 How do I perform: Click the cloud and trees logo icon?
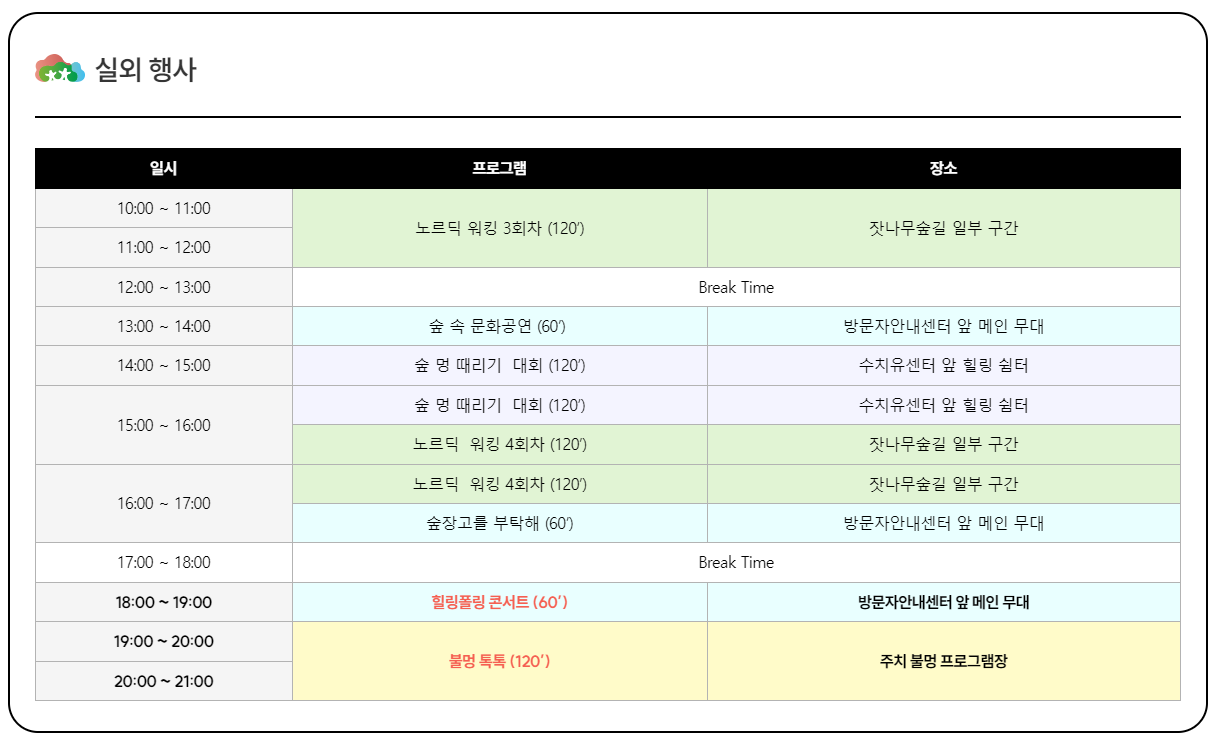pos(59,68)
